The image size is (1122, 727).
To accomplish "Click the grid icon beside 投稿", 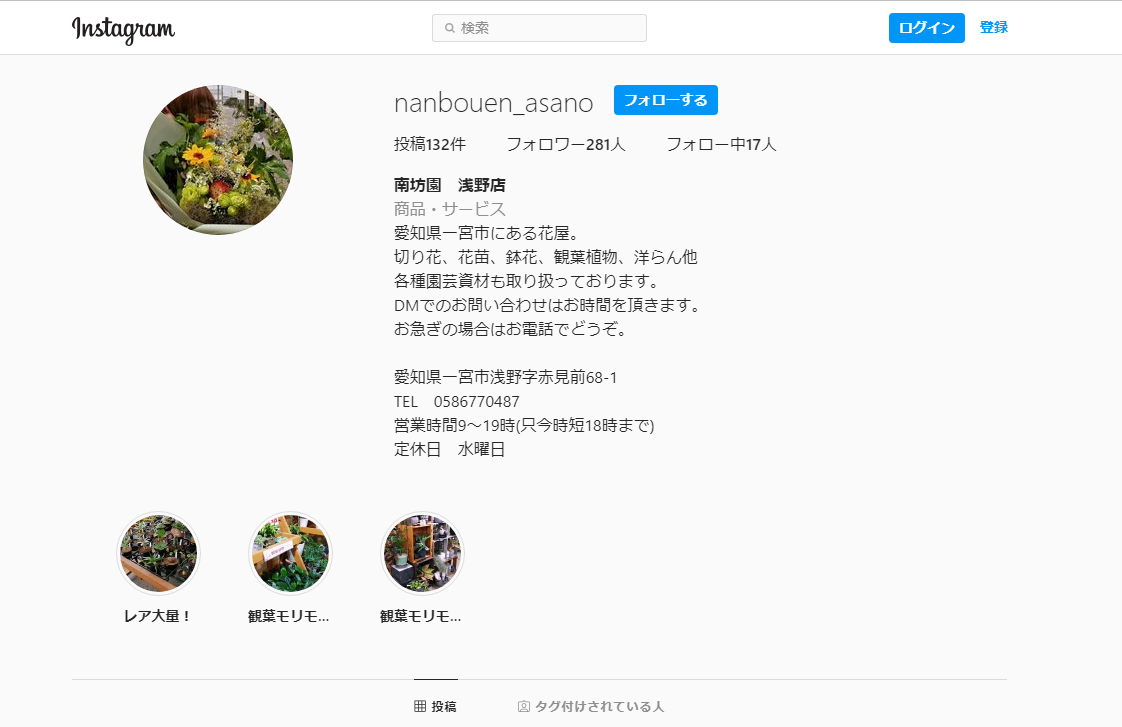I will click(420, 706).
